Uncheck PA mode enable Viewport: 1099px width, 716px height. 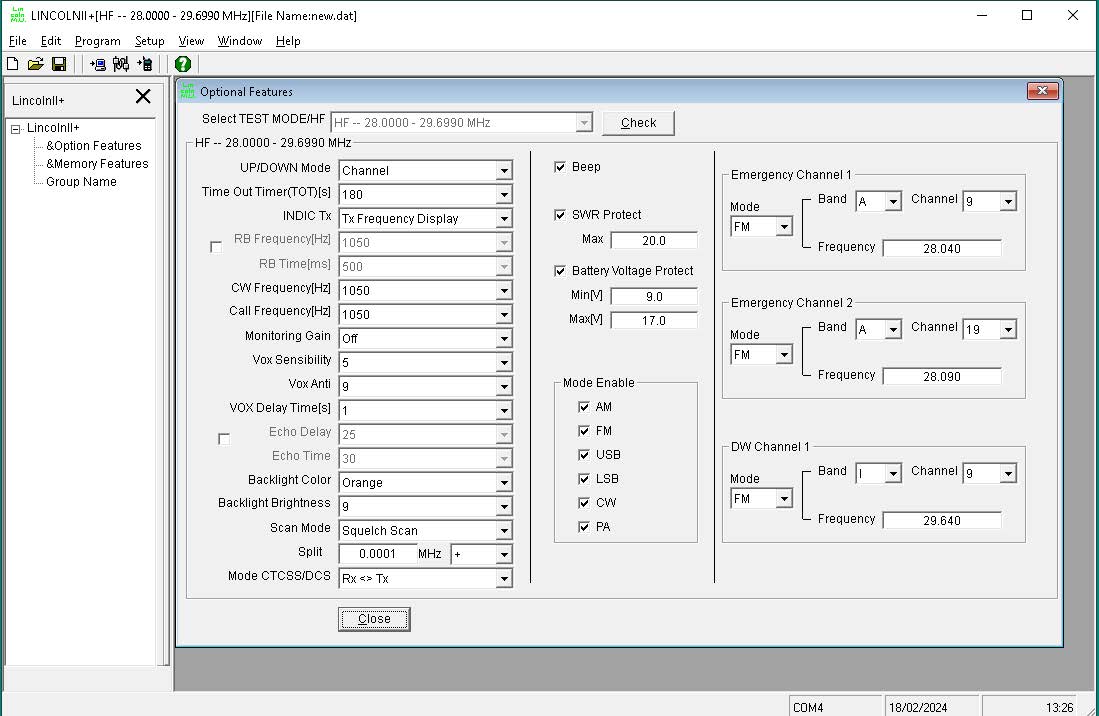pos(584,526)
